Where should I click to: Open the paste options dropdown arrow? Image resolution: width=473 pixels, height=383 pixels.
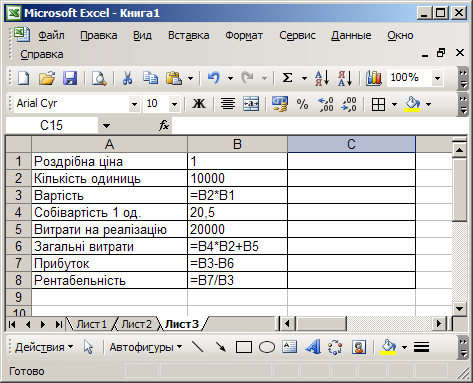point(190,79)
